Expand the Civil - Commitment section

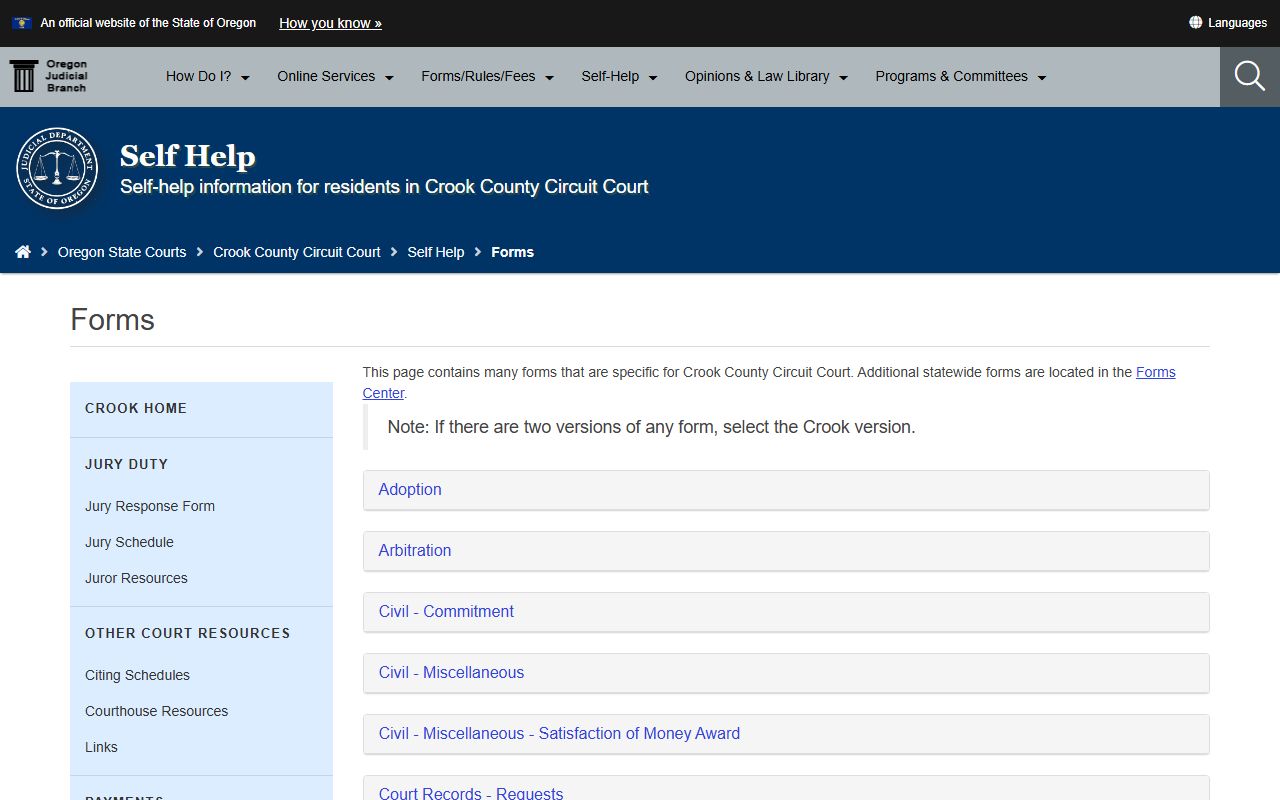tap(786, 612)
